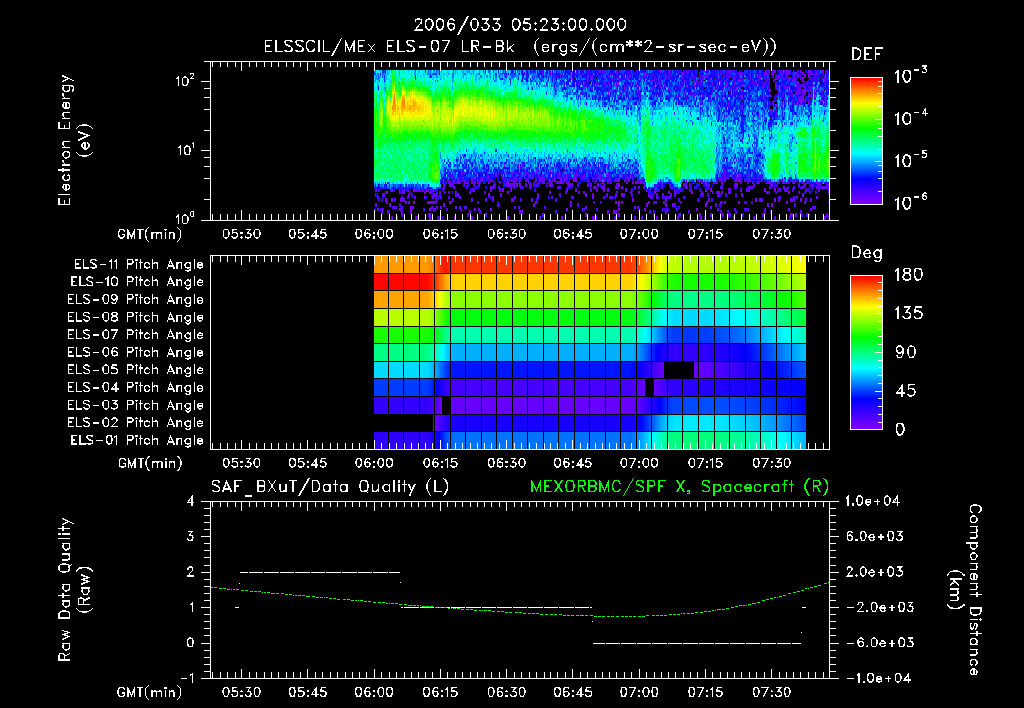Click the 1.0e+04 right axis value

(872, 501)
